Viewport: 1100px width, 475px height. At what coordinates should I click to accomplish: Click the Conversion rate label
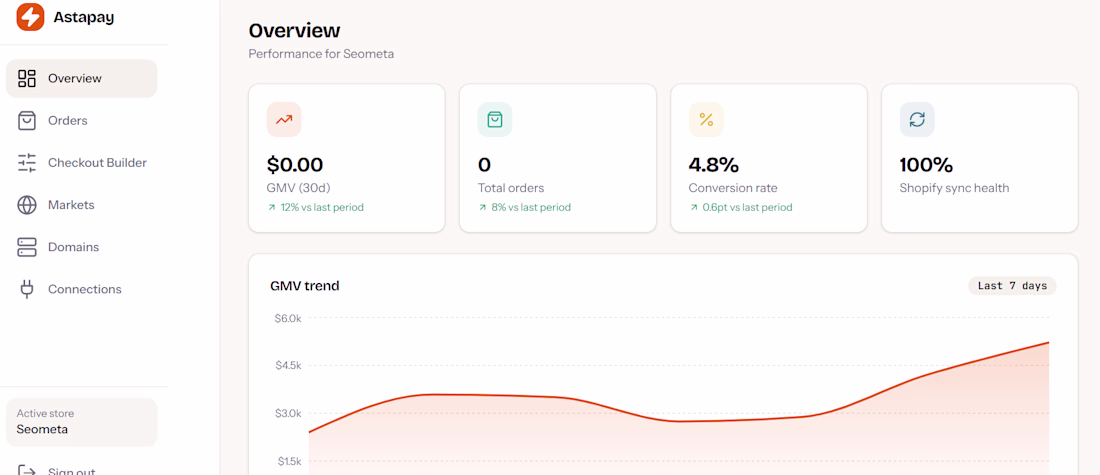coord(733,188)
